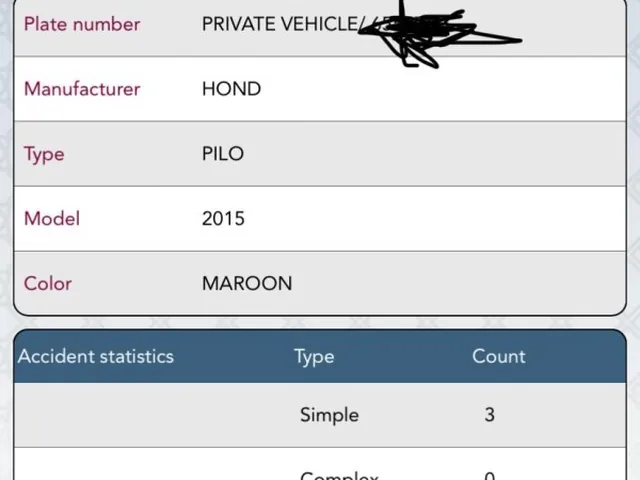Click the Color label

48,283
